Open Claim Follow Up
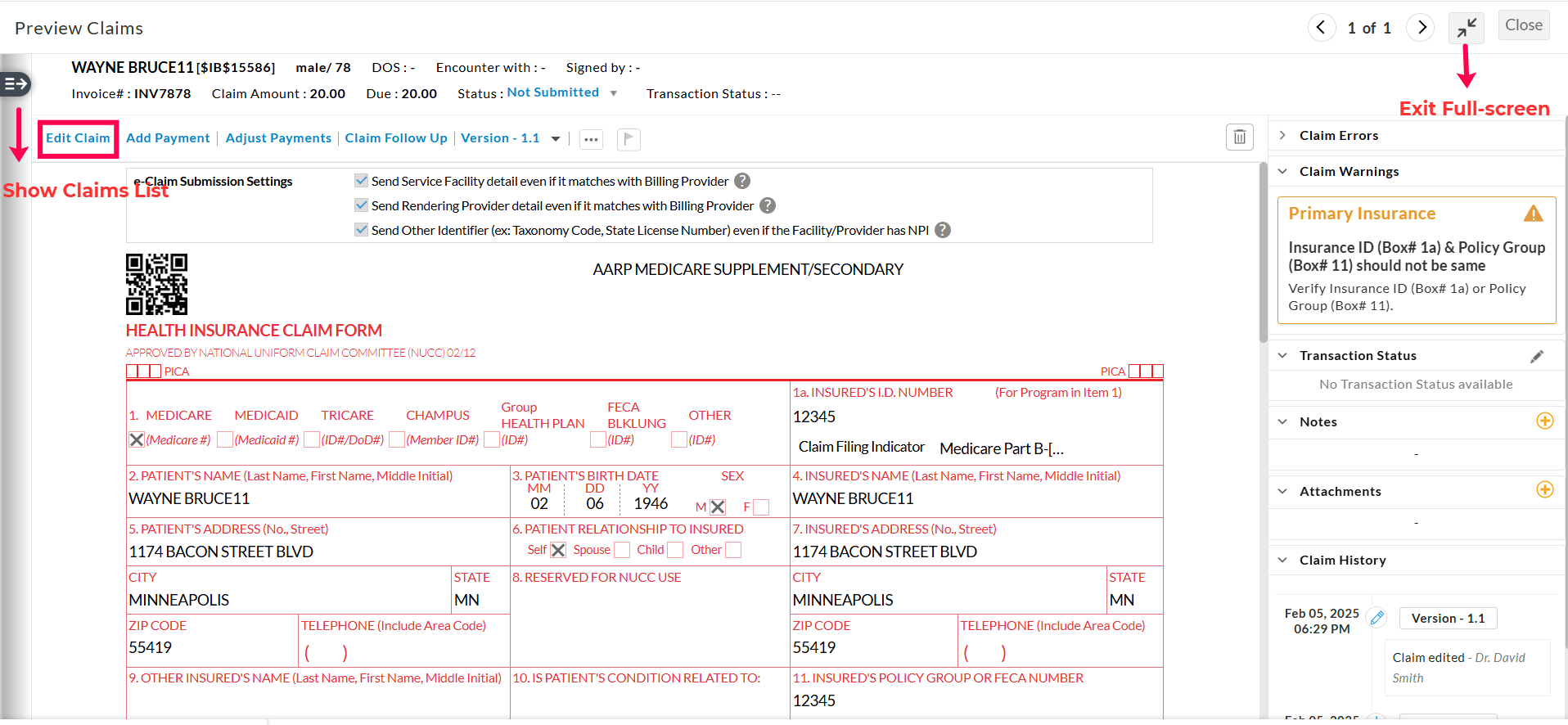 (x=396, y=138)
